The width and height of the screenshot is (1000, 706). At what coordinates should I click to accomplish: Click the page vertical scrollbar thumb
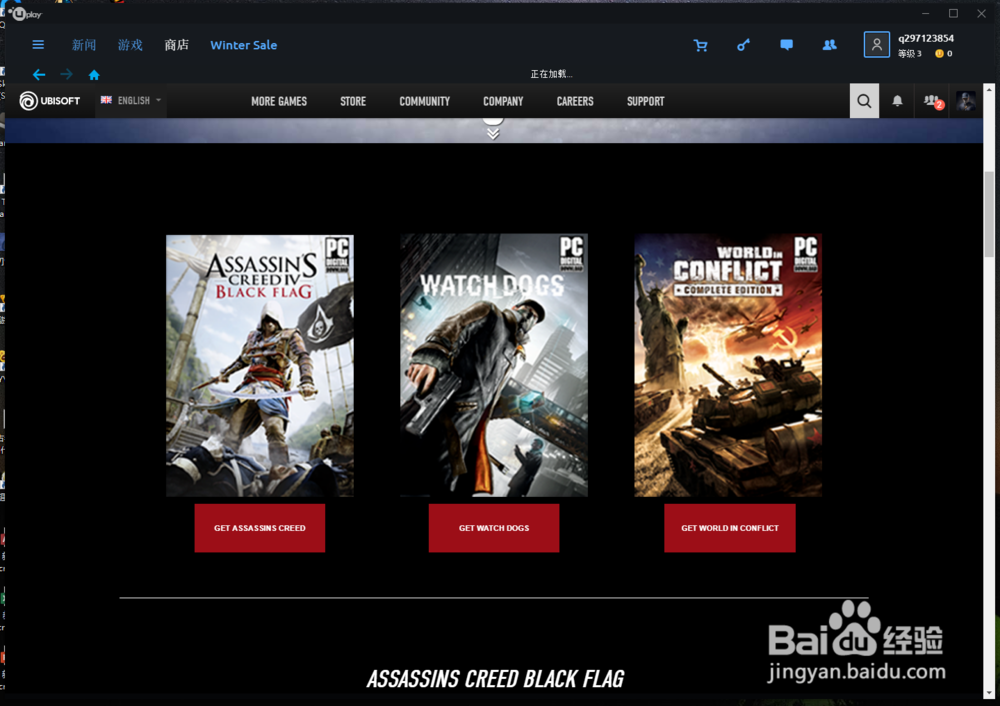click(x=989, y=214)
